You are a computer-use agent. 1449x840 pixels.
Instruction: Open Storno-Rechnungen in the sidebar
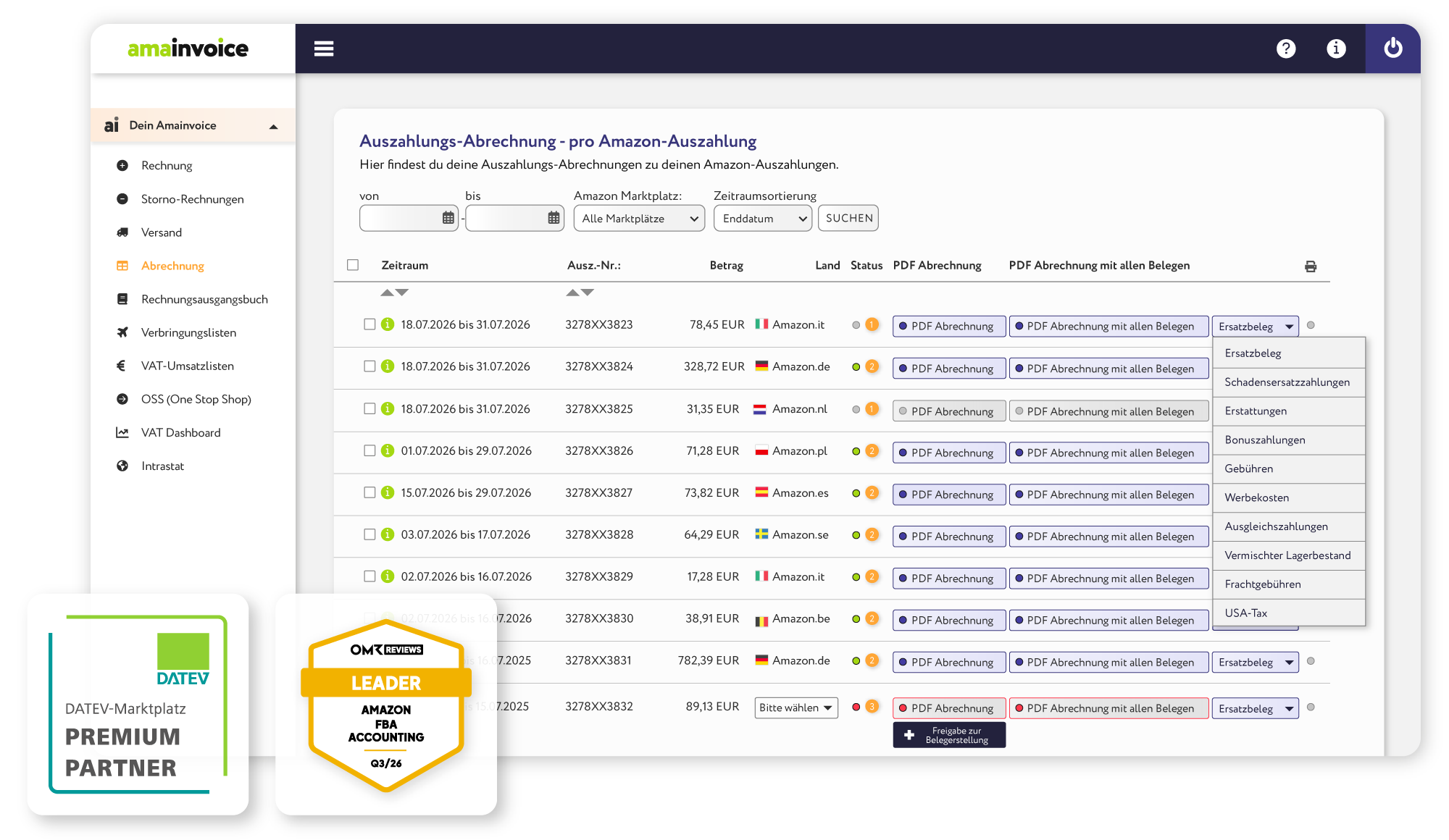(192, 199)
